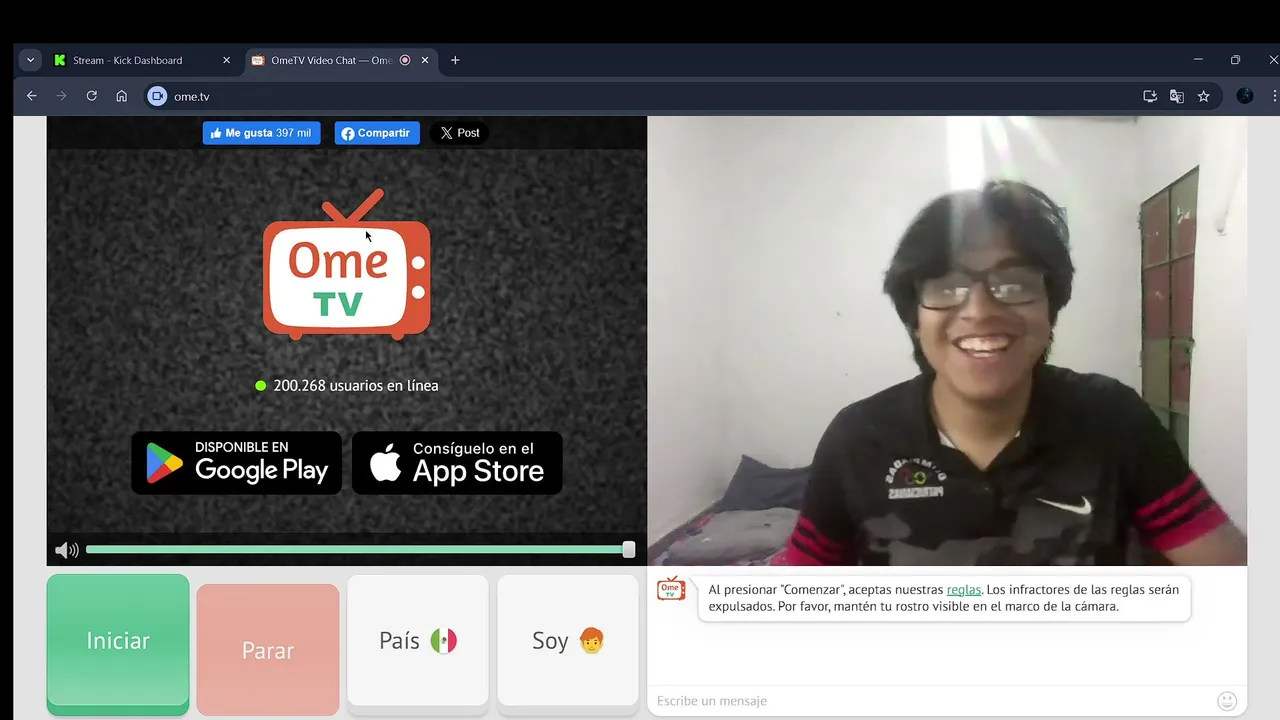Minimize the browser window
The height and width of the screenshot is (720, 1280).
(1198, 60)
